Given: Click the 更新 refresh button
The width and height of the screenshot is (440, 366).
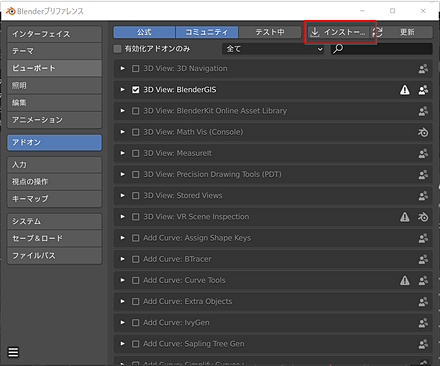Looking at the screenshot, I should (403, 32).
